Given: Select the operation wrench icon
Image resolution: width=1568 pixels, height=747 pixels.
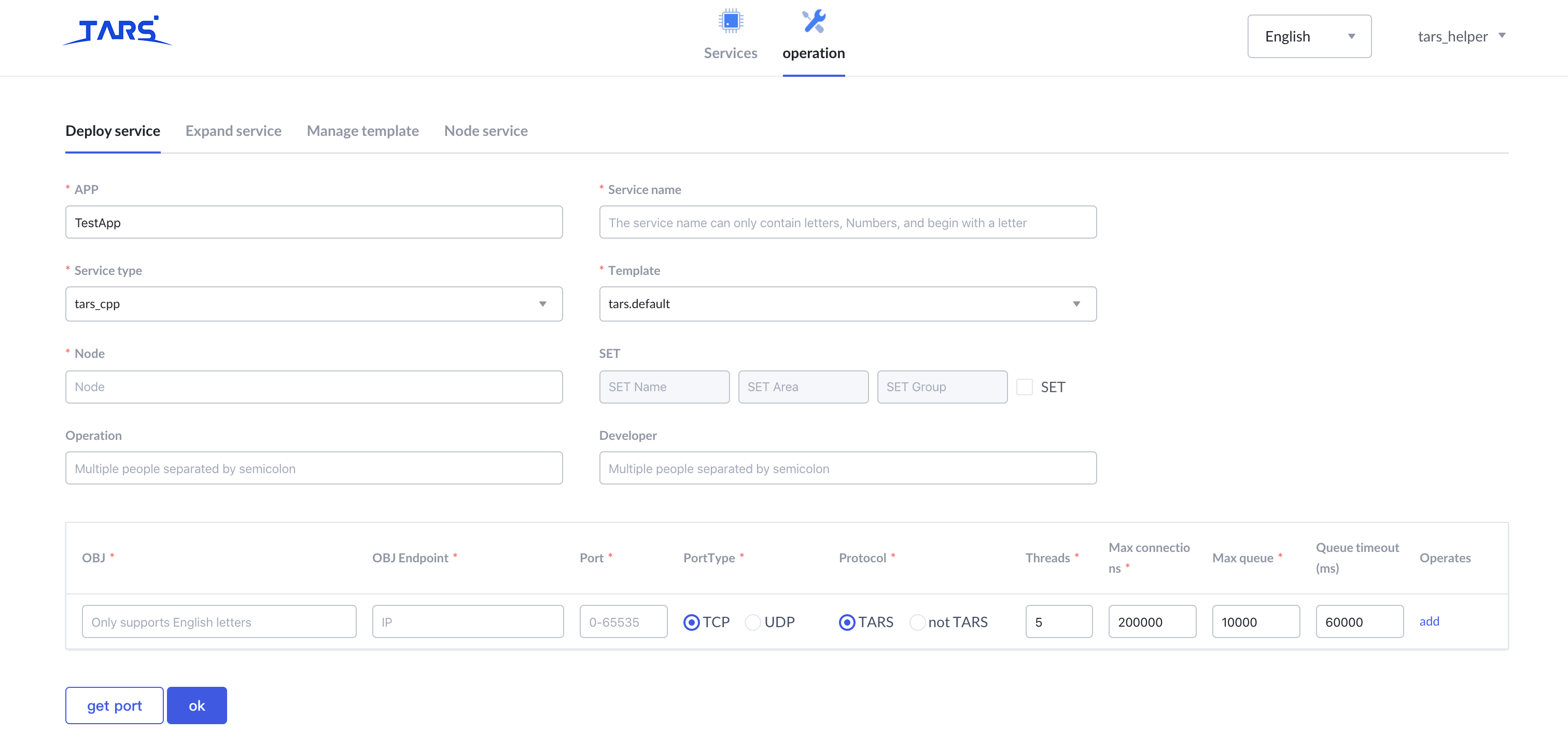Looking at the screenshot, I should tap(813, 22).
